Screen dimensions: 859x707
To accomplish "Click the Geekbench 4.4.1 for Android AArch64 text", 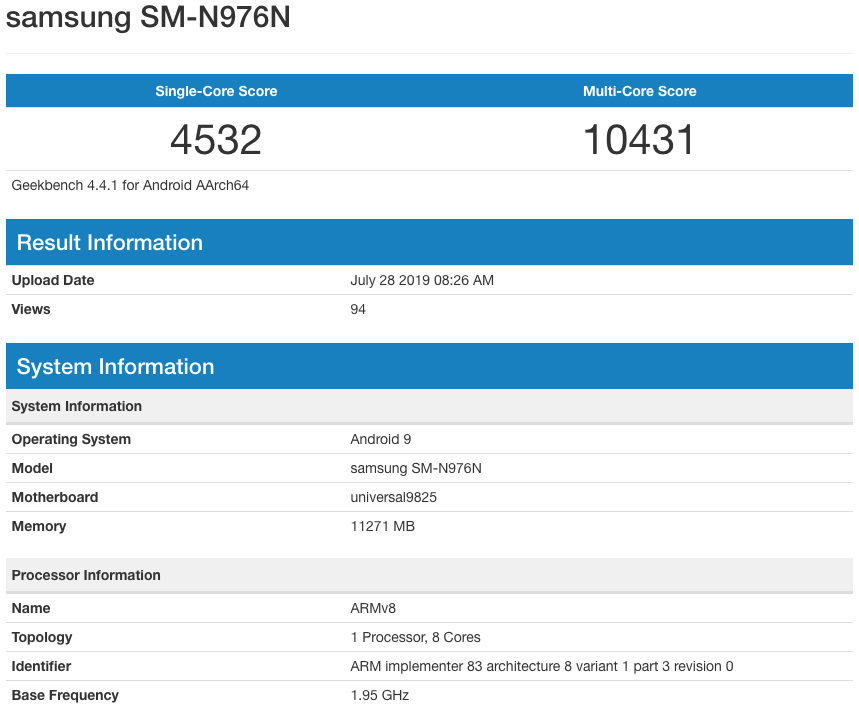I will click(x=130, y=186).
